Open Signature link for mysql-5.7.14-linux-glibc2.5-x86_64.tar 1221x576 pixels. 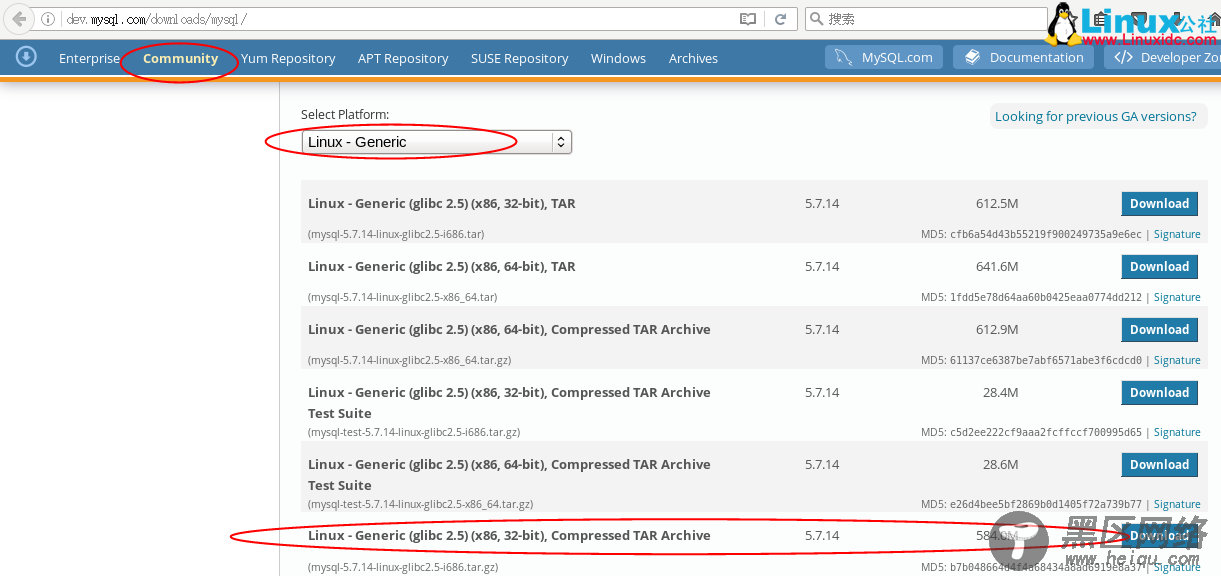pos(1177,297)
